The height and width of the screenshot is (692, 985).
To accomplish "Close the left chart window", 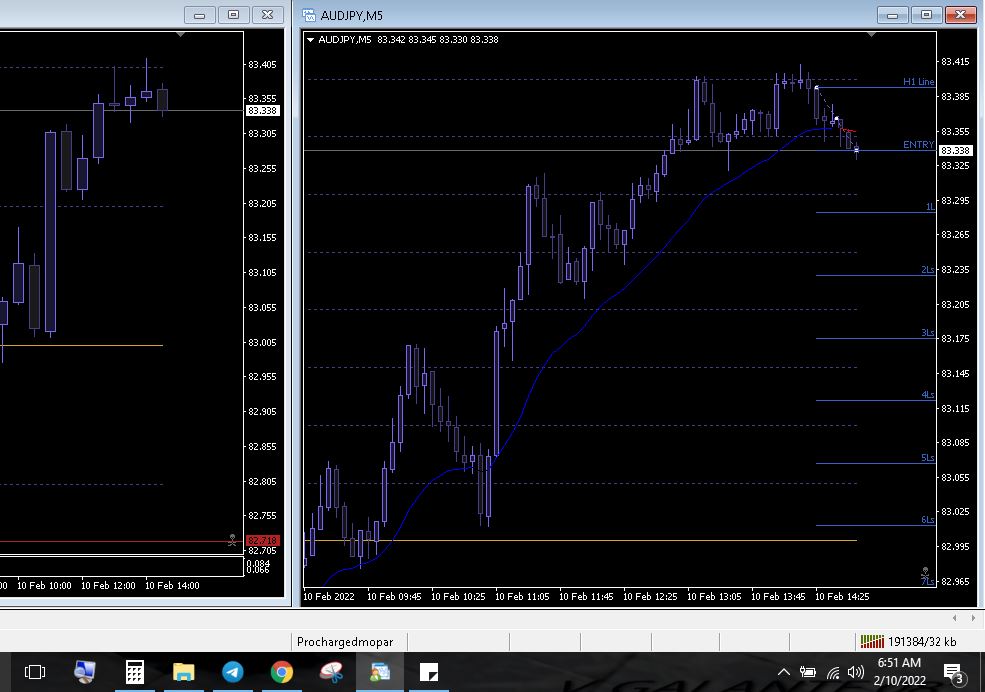I will click(x=268, y=15).
